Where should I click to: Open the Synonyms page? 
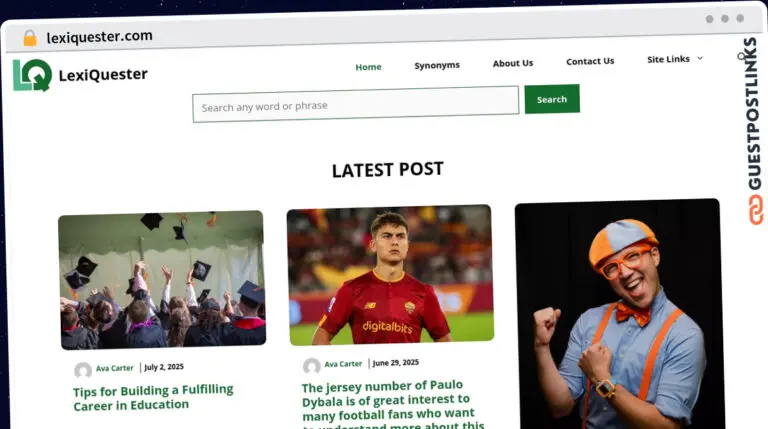(x=437, y=65)
